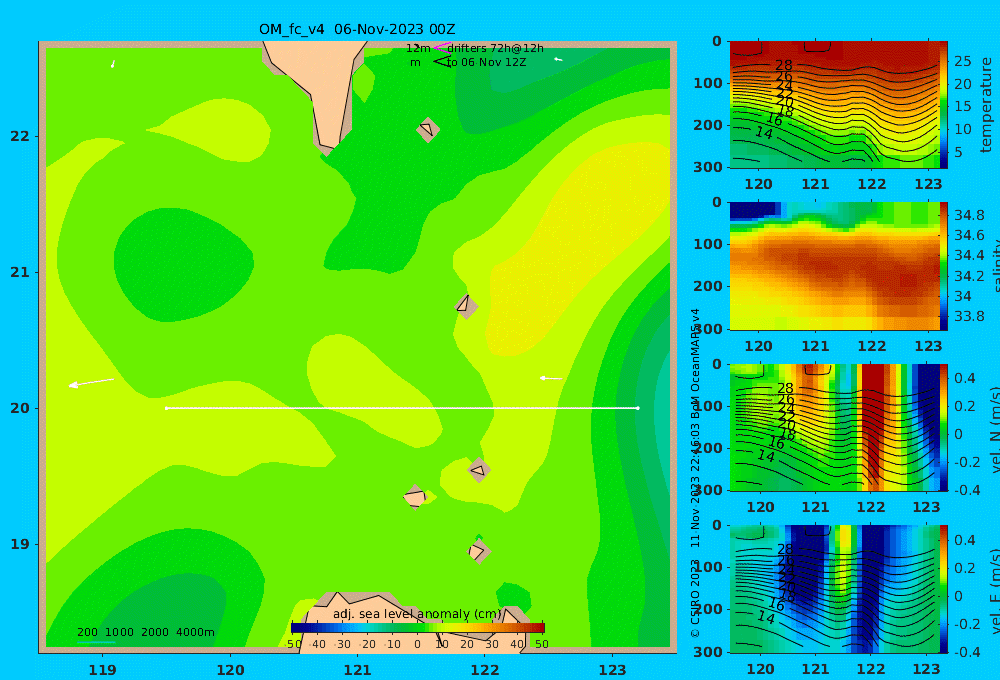Click the longitude tick label '121' on main map
The image size is (1000, 680).
point(357,670)
